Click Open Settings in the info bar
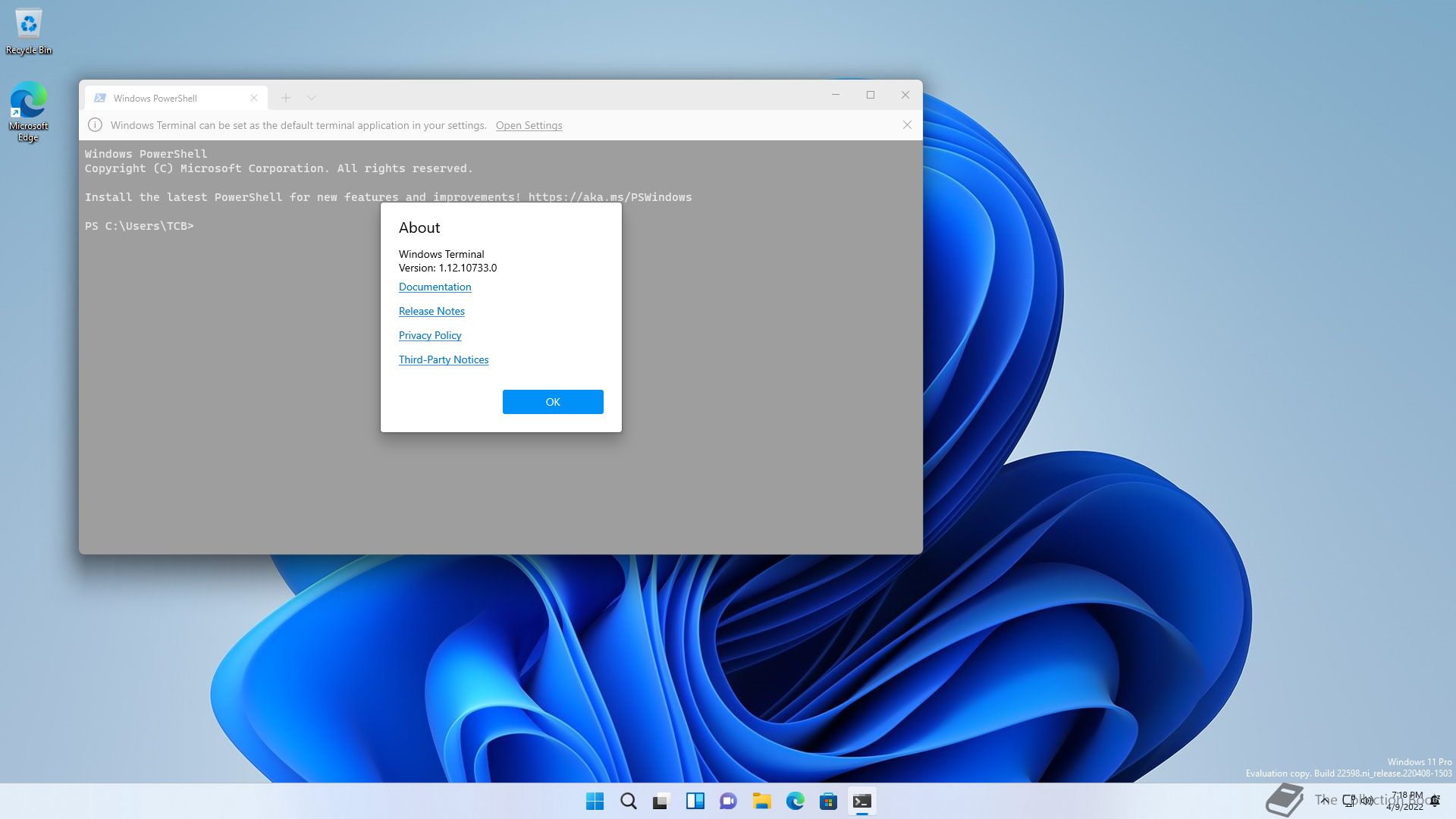 tap(529, 126)
